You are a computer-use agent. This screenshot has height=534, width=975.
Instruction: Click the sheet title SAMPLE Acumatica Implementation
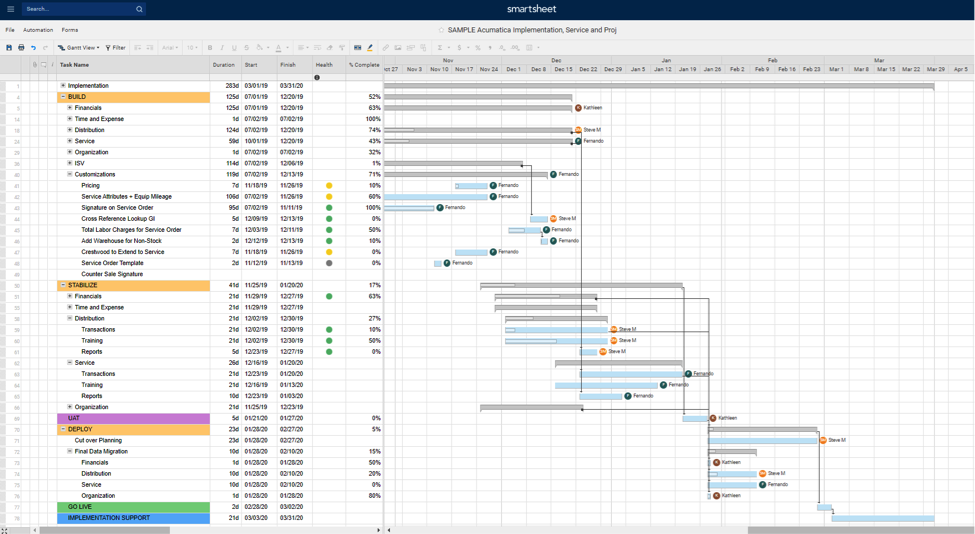point(532,30)
